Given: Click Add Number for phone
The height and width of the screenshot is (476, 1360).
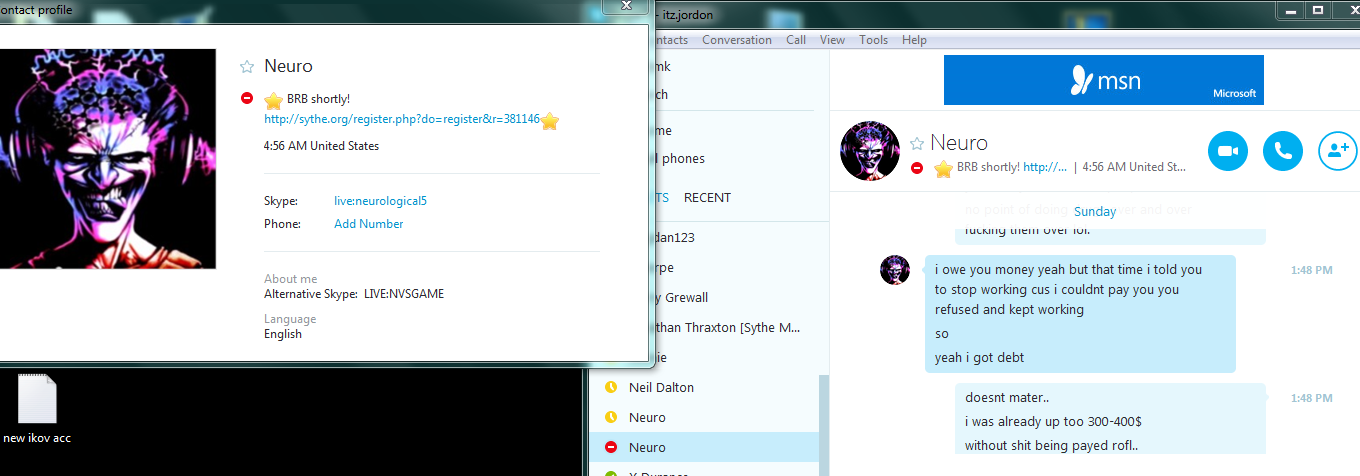Looking at the screenshot, I should point(369,224).
